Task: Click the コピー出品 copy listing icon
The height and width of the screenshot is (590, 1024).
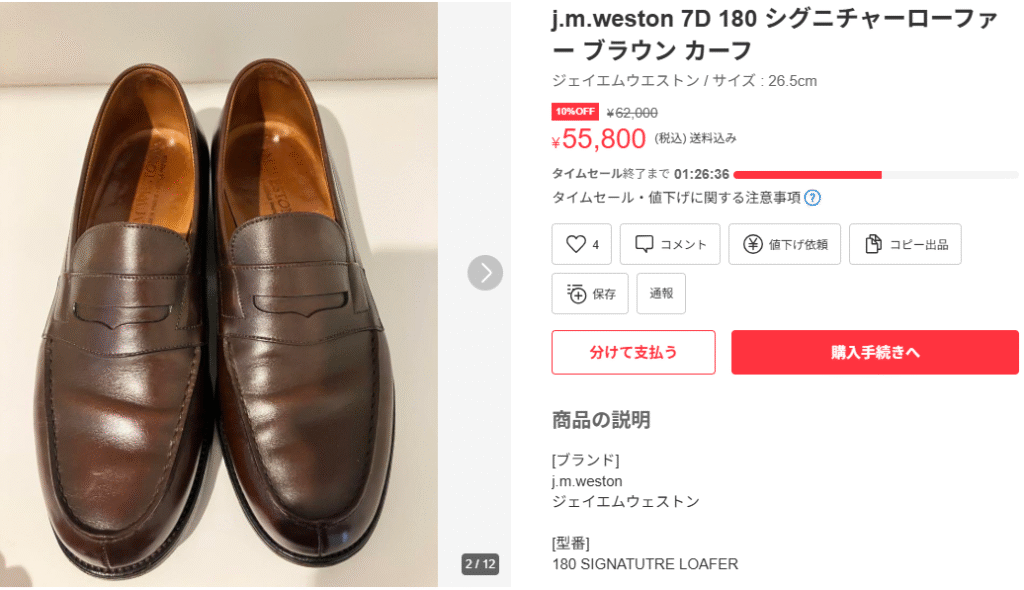Action: [873, 244]
